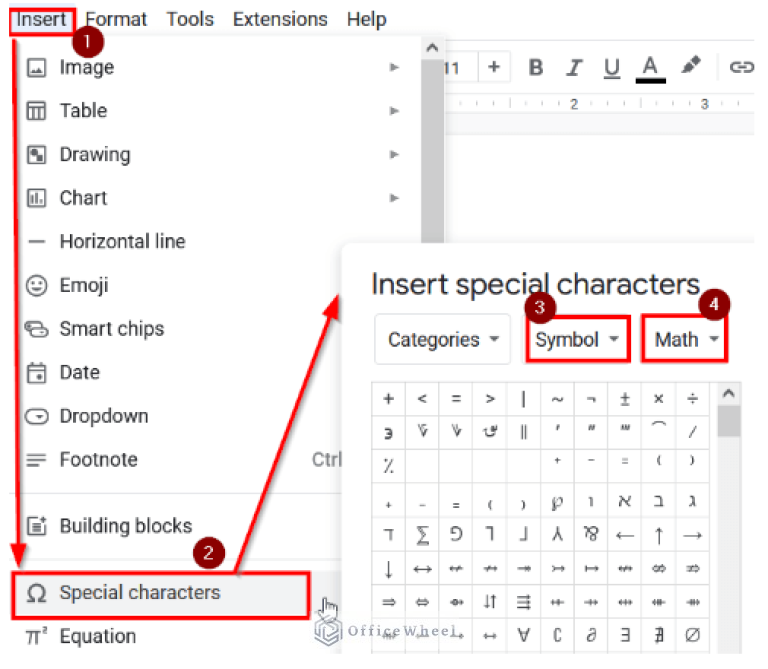Open the Math subcategory dropdown
This screenshot has height=669, width=768.
[x=686, y=340]
